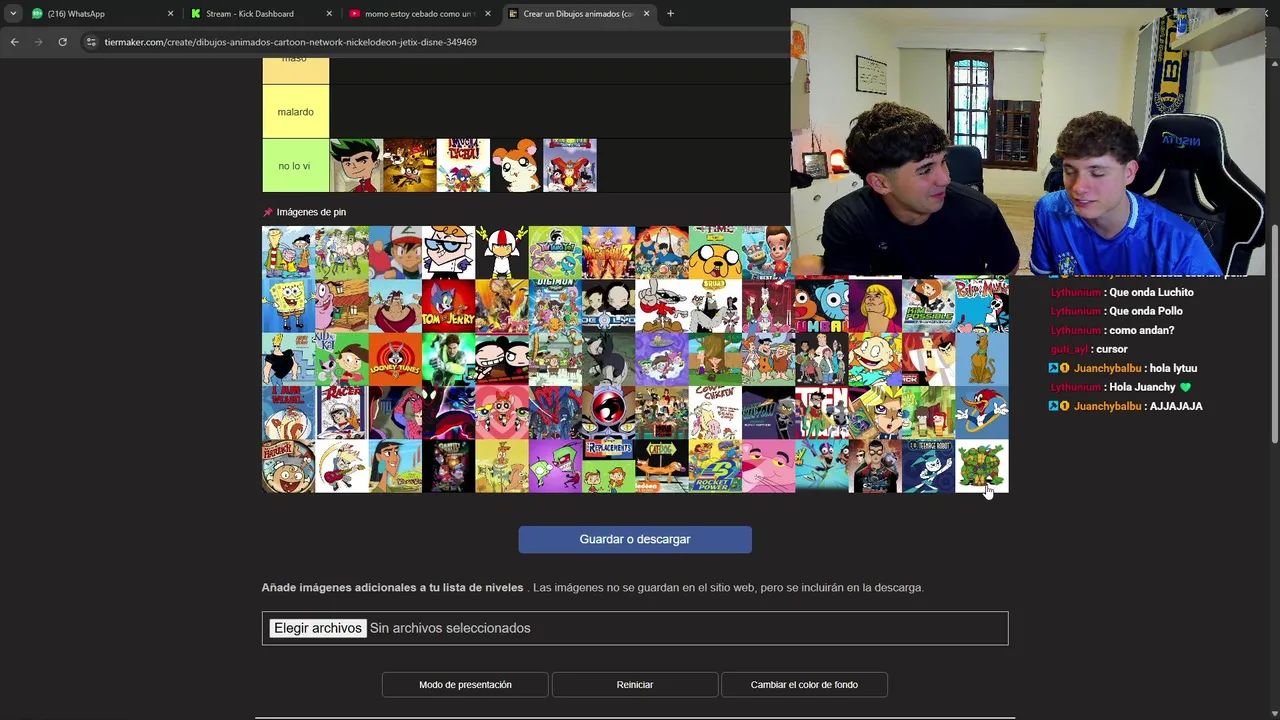1280x720 pixels.
Task: Select the Cow and Chicken thumbnail
Action: click(715, 413)
